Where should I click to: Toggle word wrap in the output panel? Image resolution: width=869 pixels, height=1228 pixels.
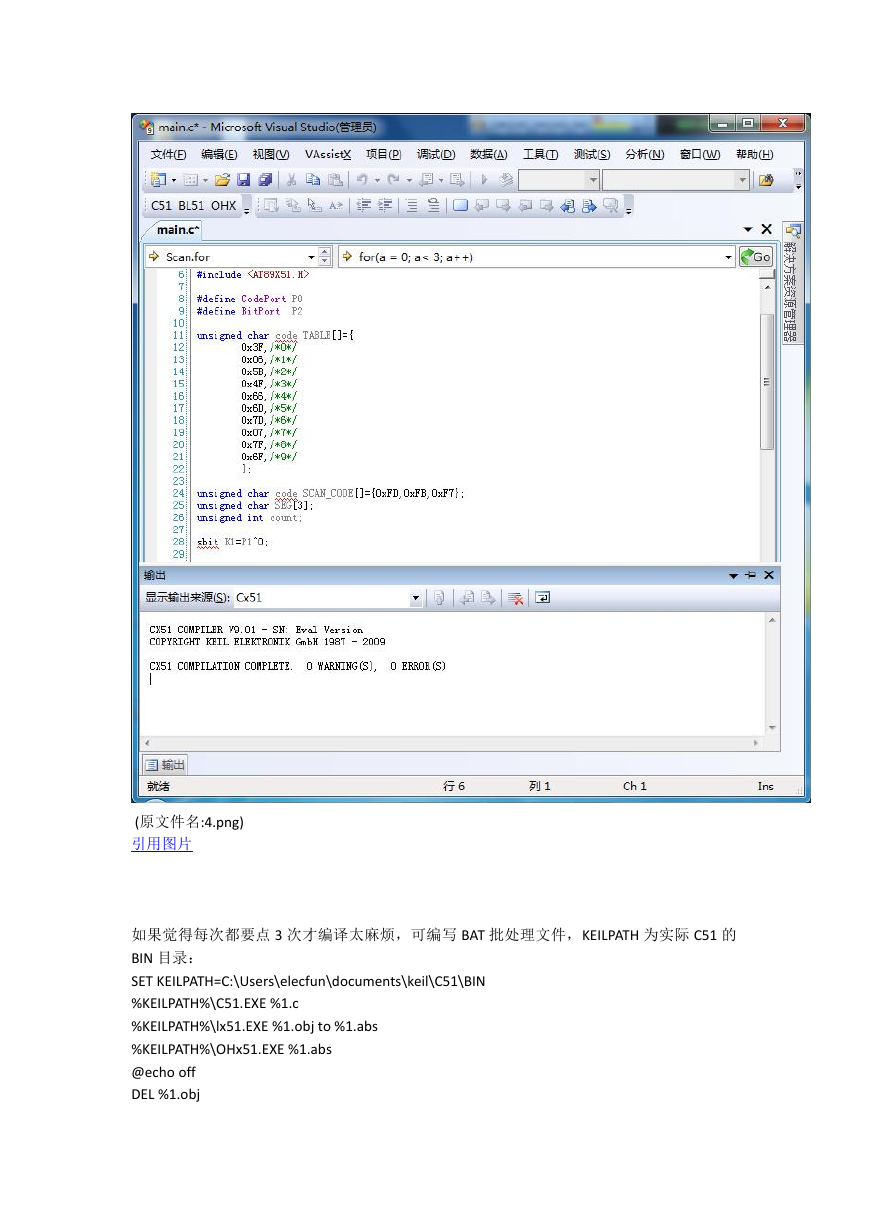(543, 598)
